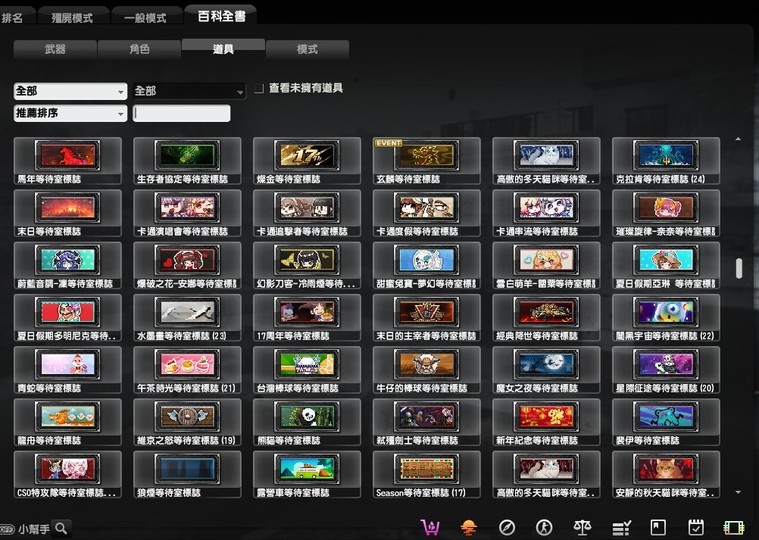Viewport: 759px width, 540px height.
Task: Click the film strip icon
Action: [x=734, y=527]
